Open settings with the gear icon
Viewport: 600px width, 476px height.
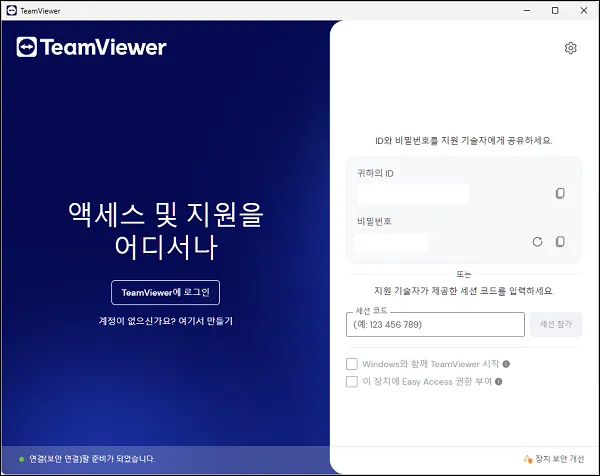pyautogui.click(x=570, y=48)
